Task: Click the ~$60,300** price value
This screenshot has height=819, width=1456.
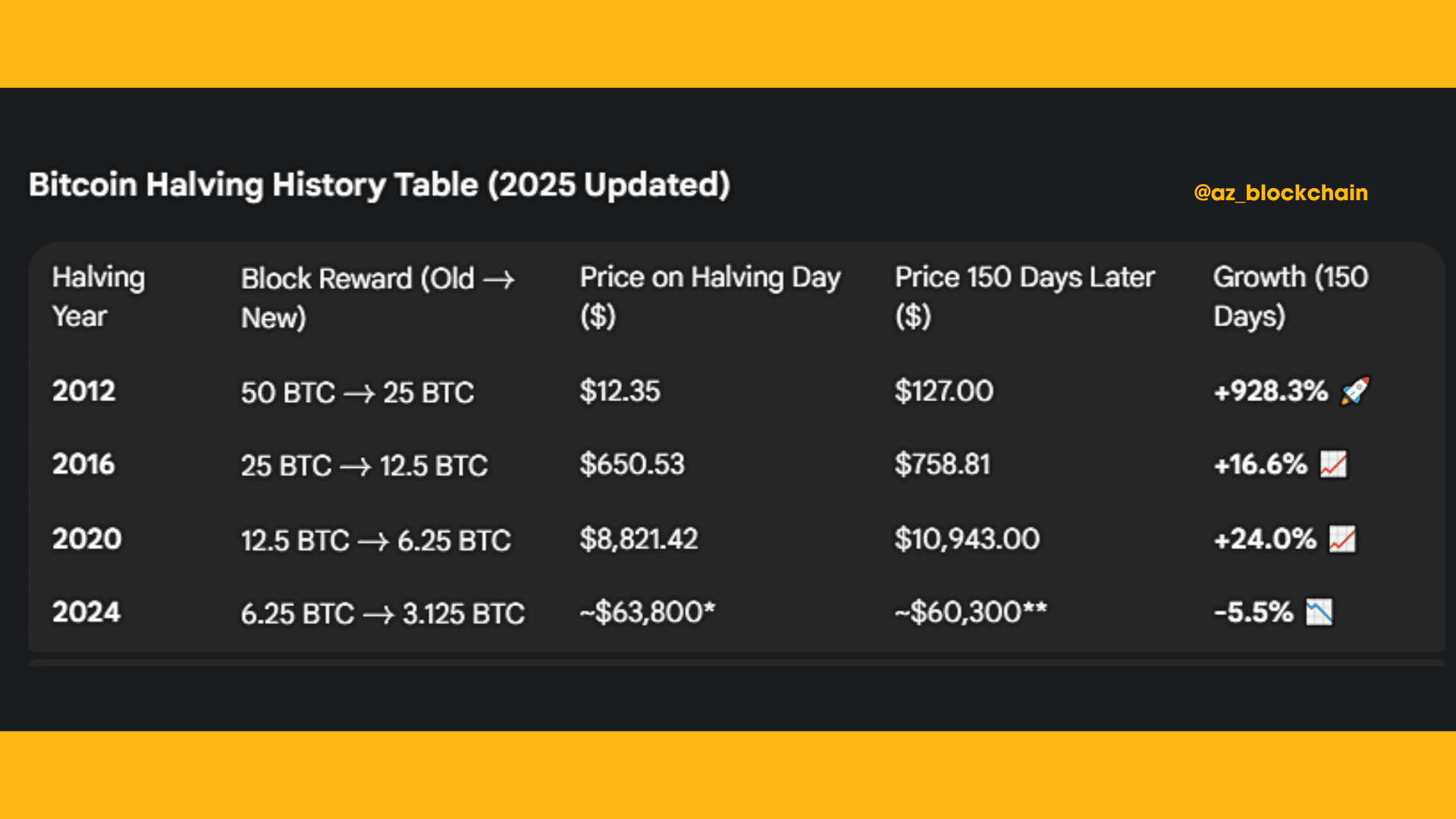Action: (x=971, y=612)
